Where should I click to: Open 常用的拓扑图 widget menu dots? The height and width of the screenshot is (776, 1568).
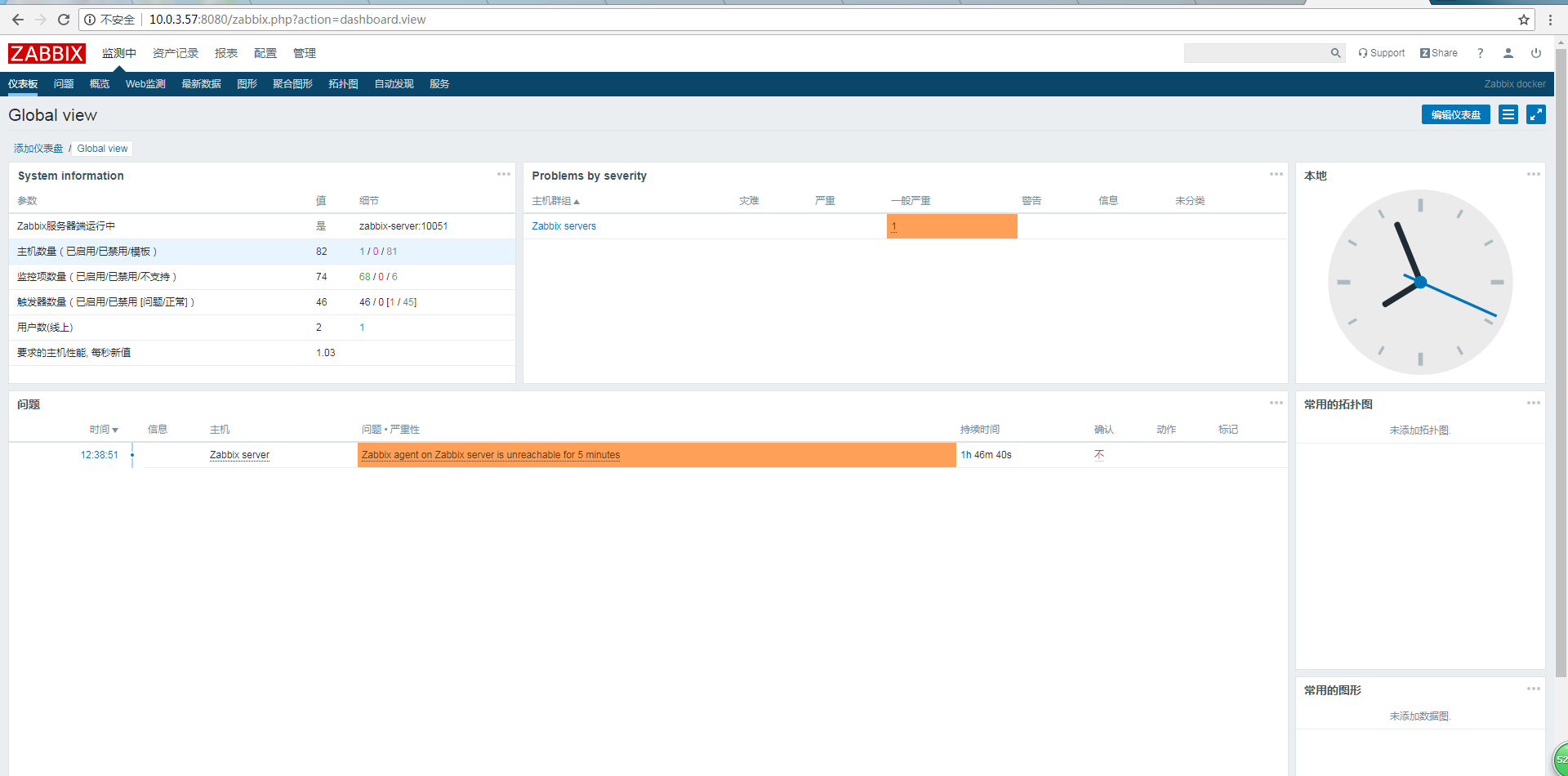pyautogui.click(x=1534, y=403)
